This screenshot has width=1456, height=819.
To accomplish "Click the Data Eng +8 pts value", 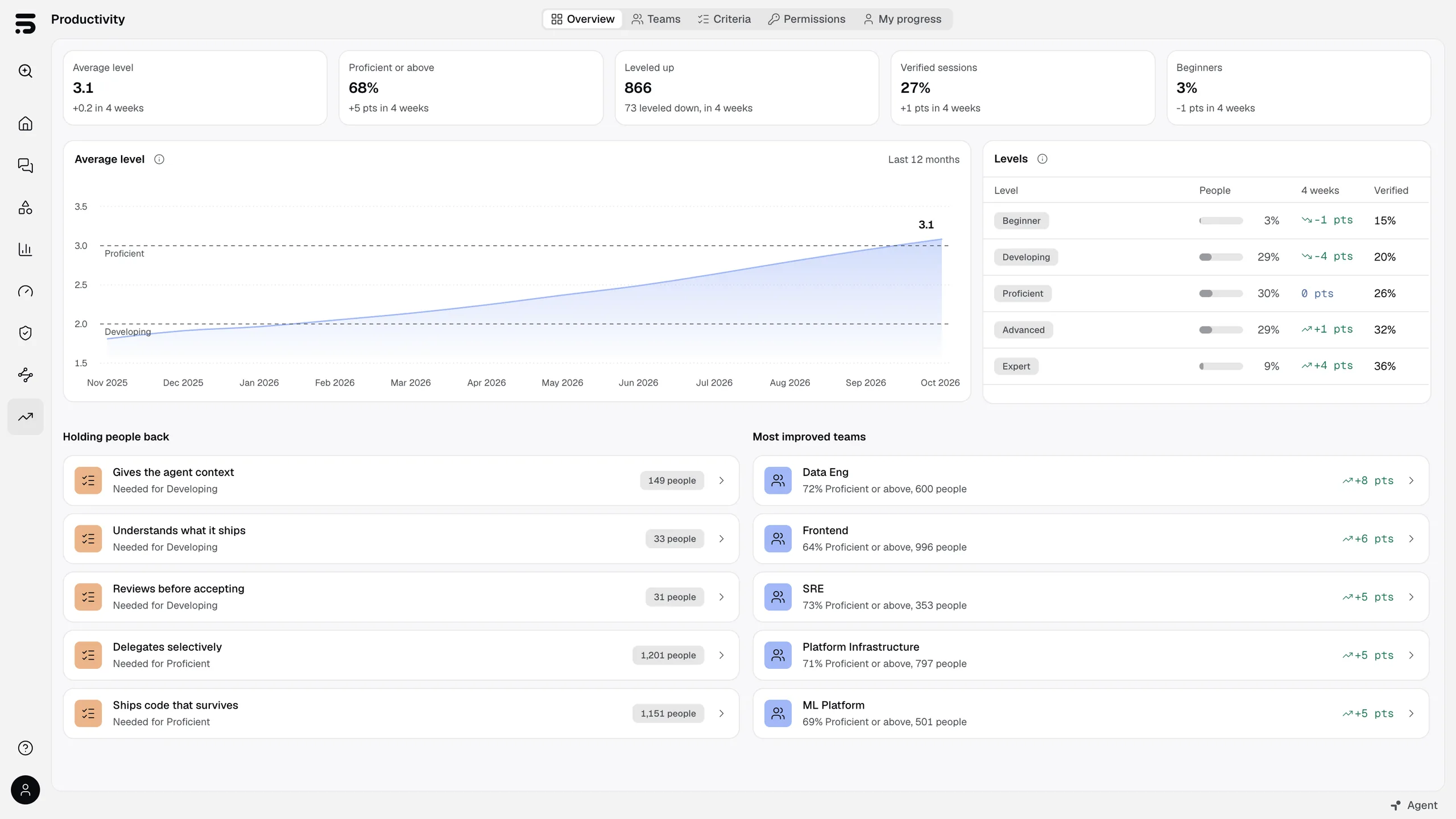I will (x=1368, y=481).
